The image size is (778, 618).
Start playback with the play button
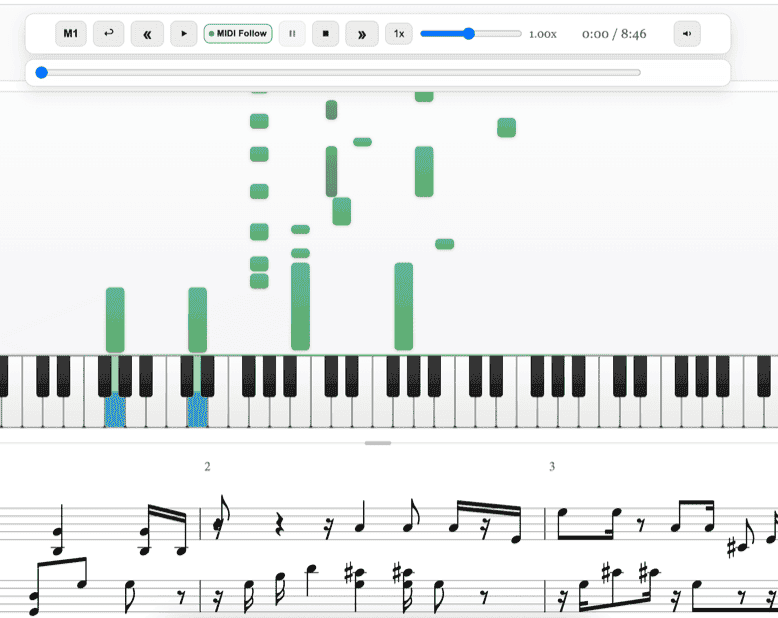coord(184,34)
